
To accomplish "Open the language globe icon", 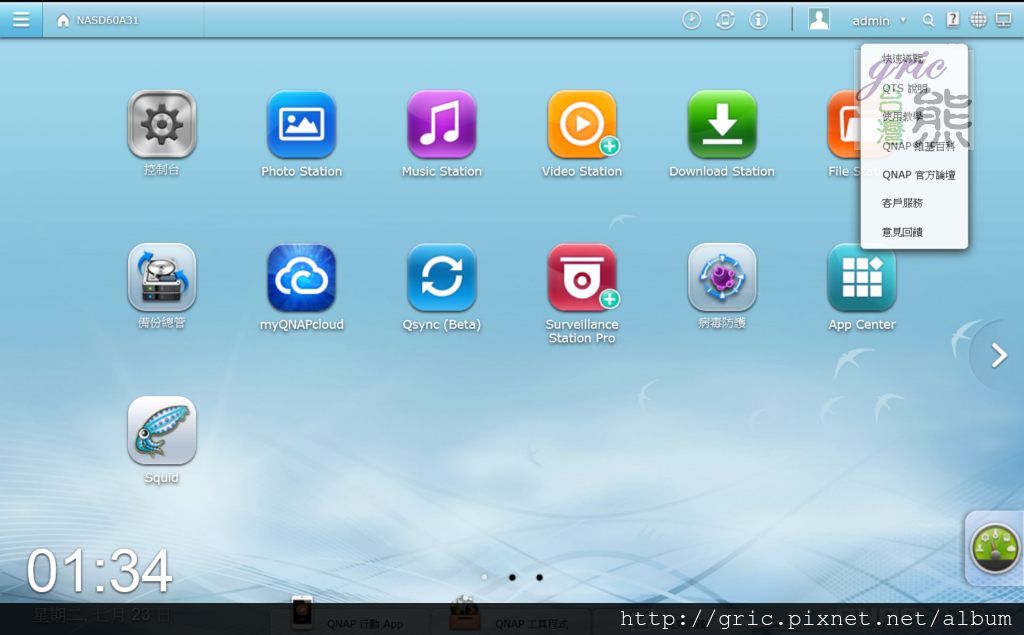I will (x=978, y=20).
